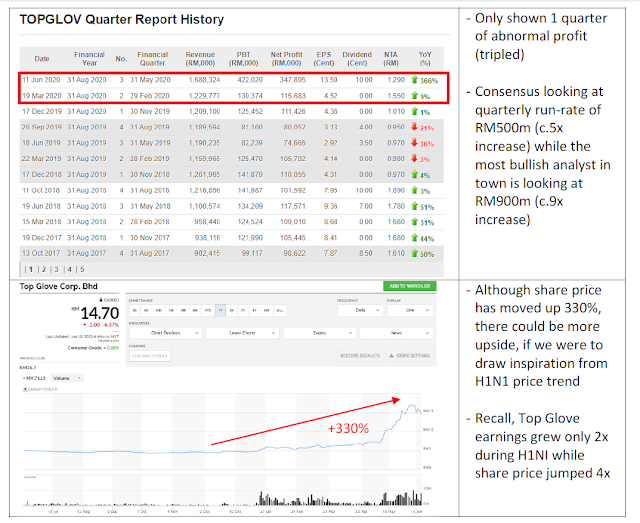The width and height of the screenshot is (640, 523).
Task: Select the YTD chart range
Action: (208, 310)
